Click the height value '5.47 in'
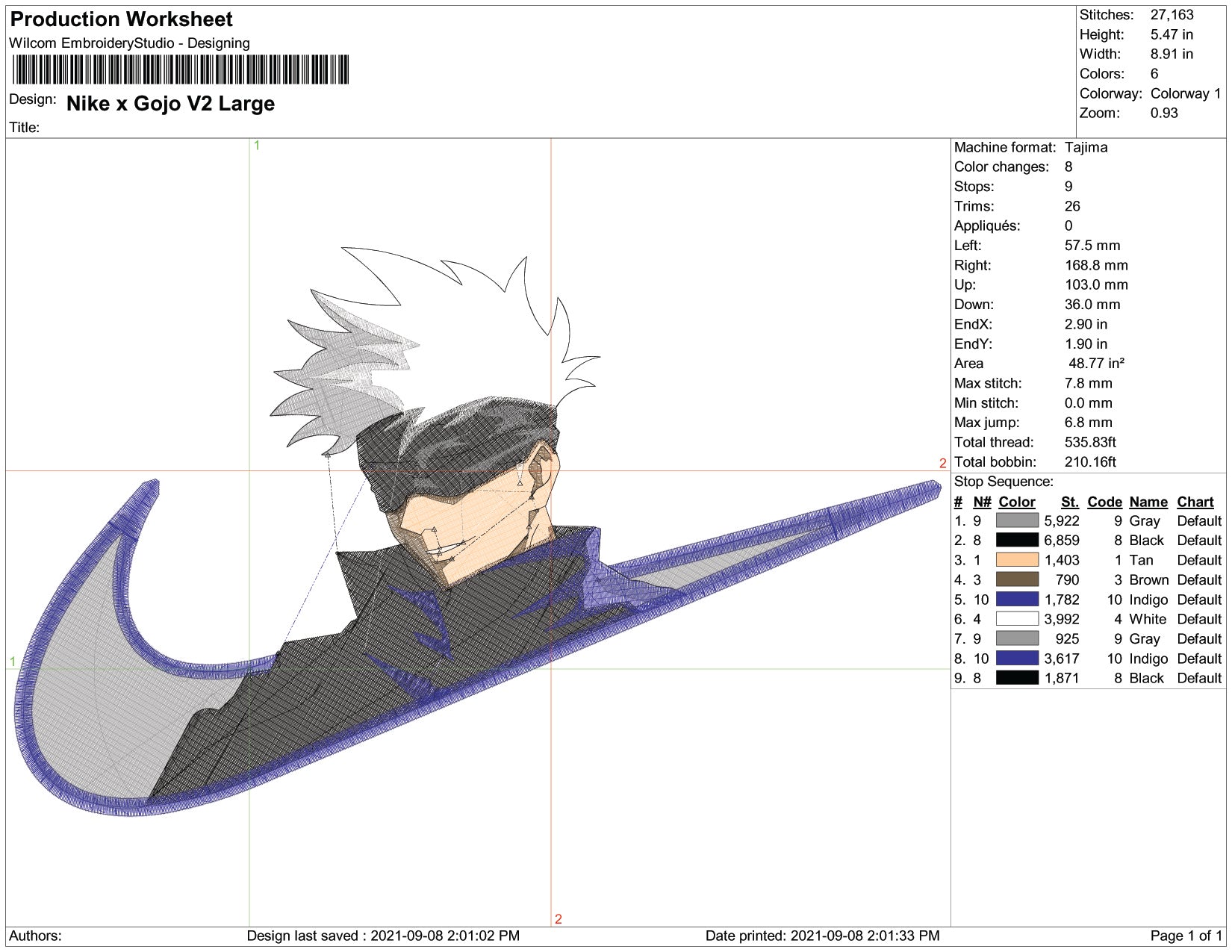This screenshot has width=1232, height=952. [1172, 34]
